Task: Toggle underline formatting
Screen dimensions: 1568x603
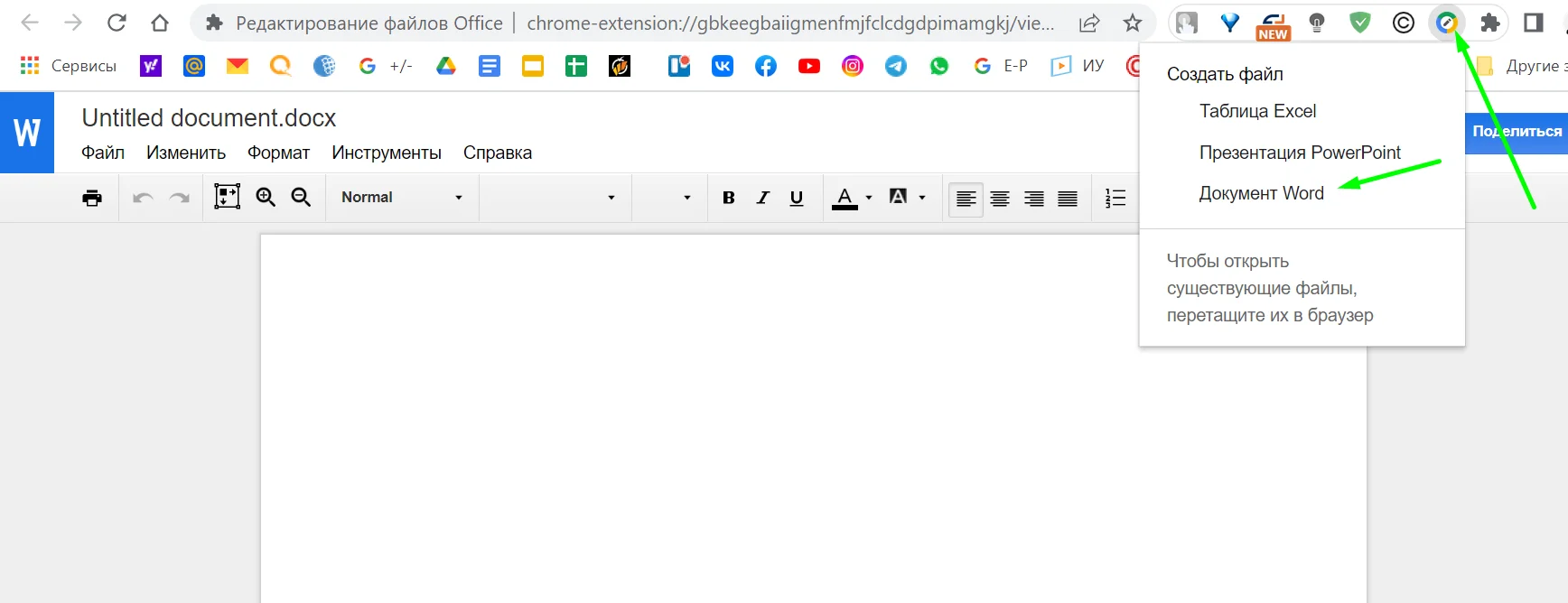Action: click(x=797, y=198)
